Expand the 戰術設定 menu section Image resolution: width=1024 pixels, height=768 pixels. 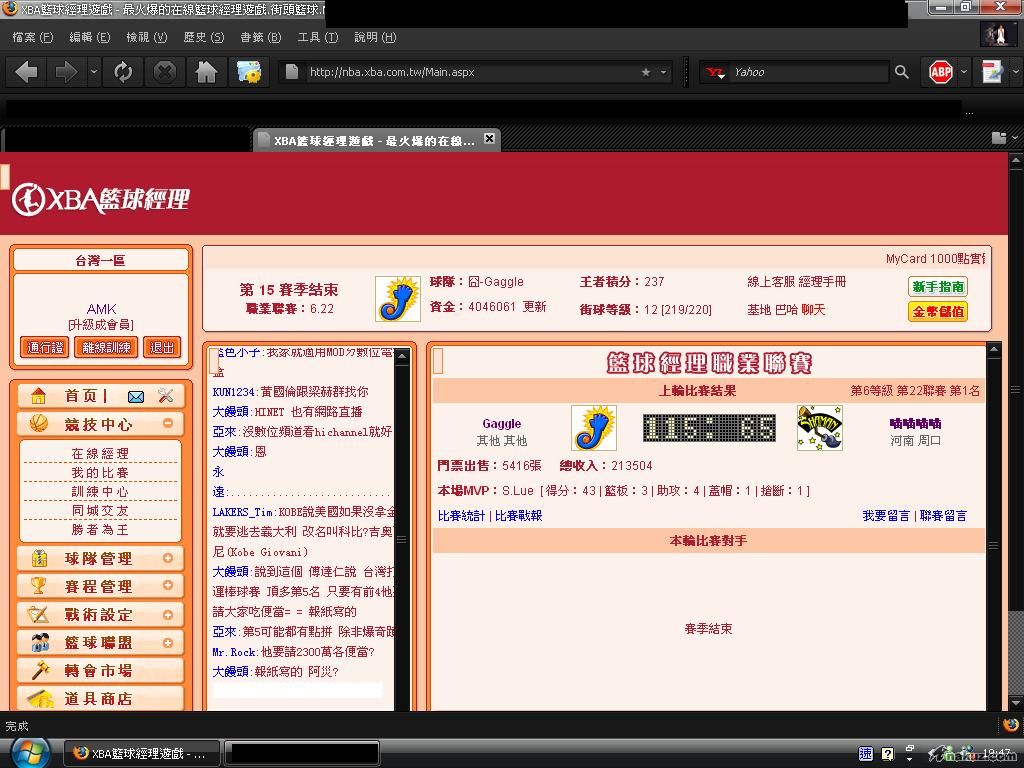[x=168, y=614]
